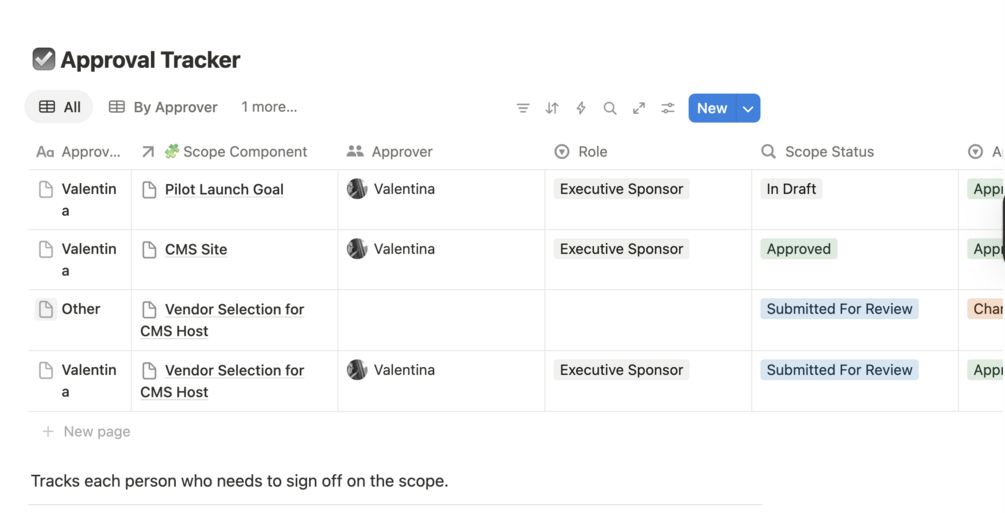The height and width of the screenshot is (513, 1005).
Task: Open the Pilot Launch Goal page link
Action: click(x=224, y=189)
